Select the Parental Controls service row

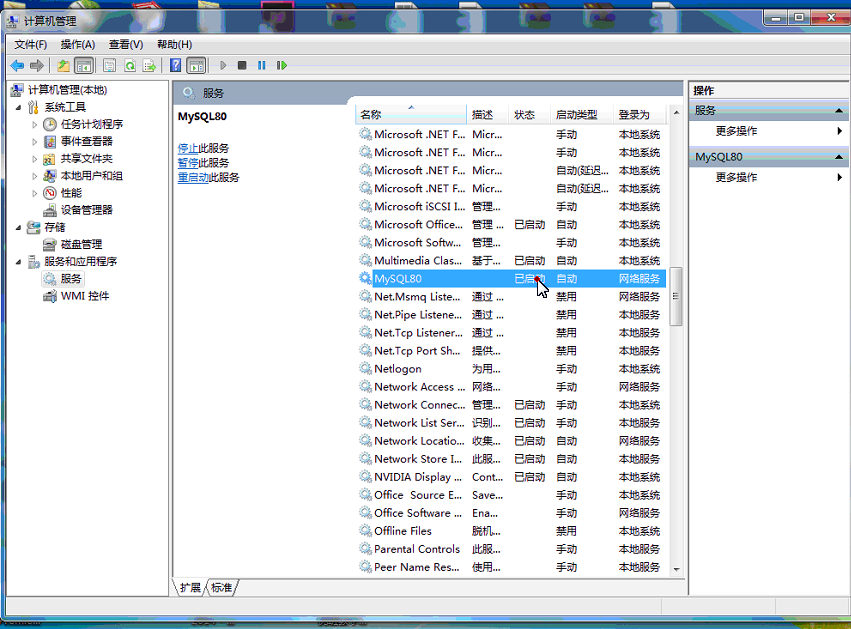511,549
